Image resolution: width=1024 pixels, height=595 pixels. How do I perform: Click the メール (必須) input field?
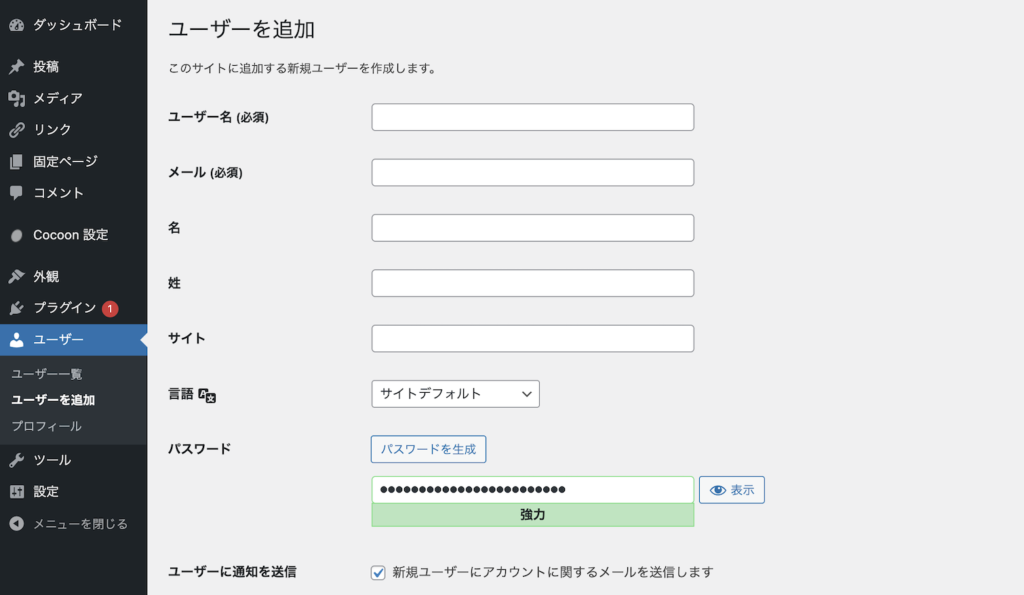click(x=532, y=171)
